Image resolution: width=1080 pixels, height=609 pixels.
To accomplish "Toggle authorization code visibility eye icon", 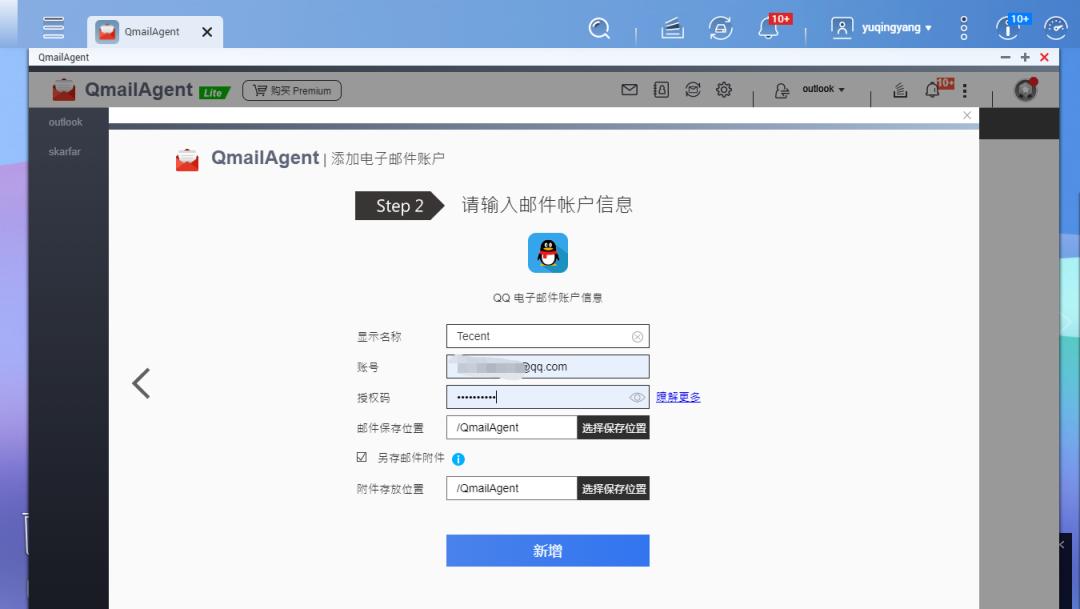I will coord(637,397).
